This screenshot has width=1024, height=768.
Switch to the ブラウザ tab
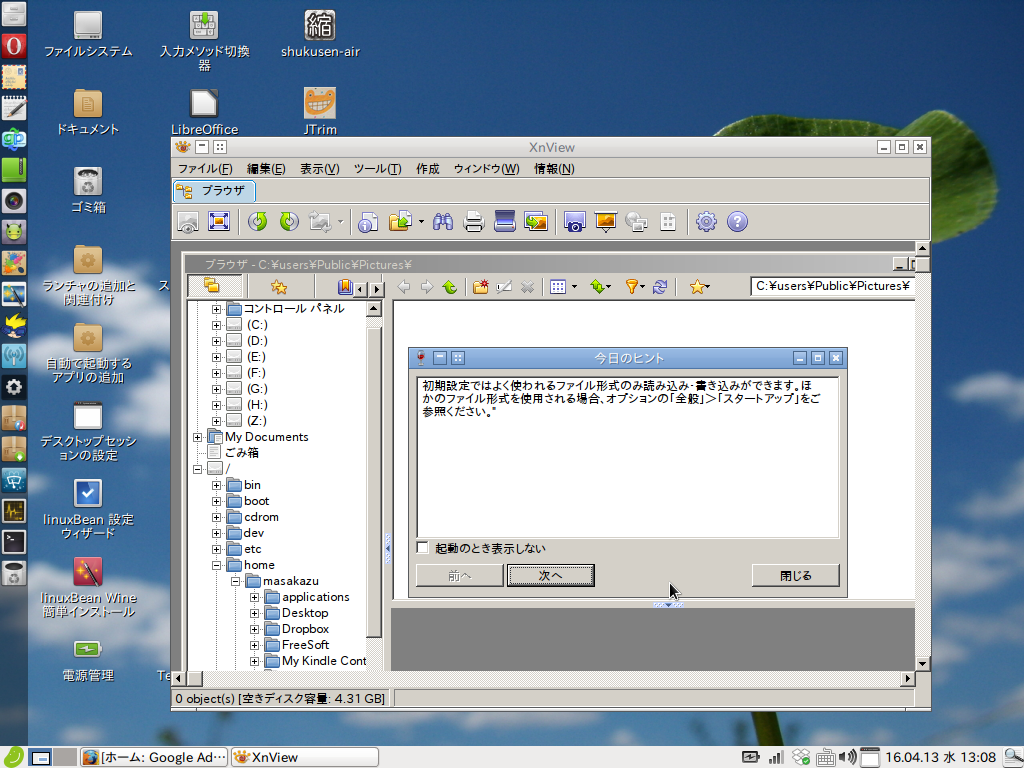pos(213,191)
